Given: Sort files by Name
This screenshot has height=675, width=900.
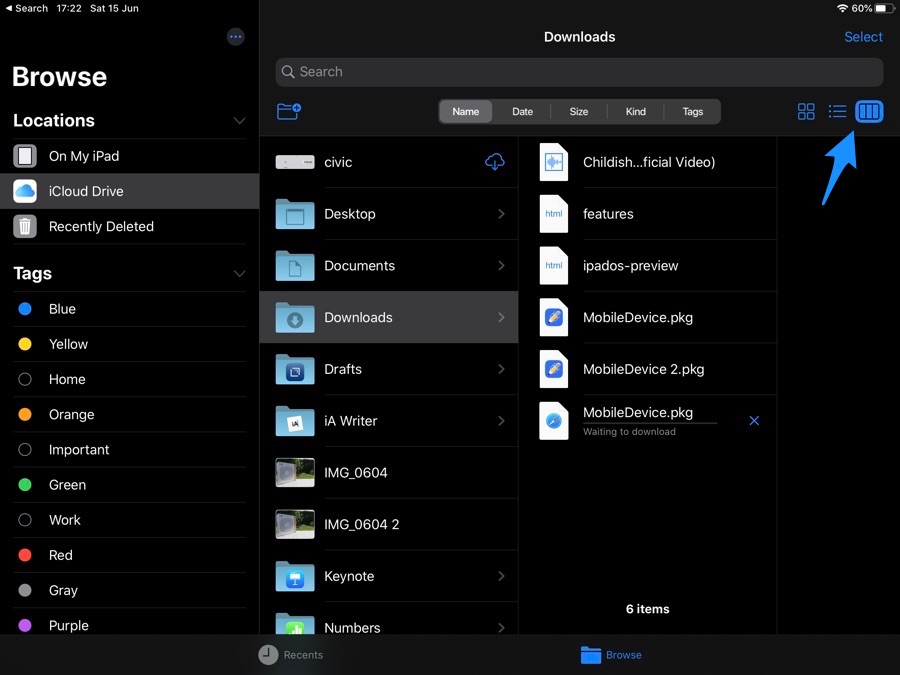Looking at the screenshot, I should 465,111.
